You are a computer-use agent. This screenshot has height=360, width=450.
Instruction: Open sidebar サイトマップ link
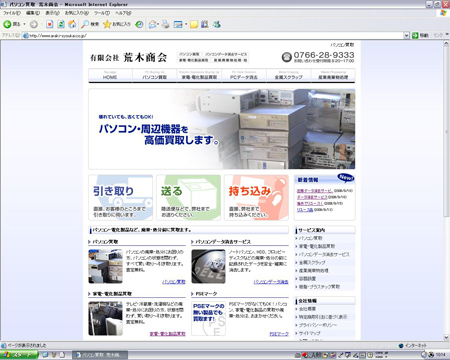[x=309, y=333]
